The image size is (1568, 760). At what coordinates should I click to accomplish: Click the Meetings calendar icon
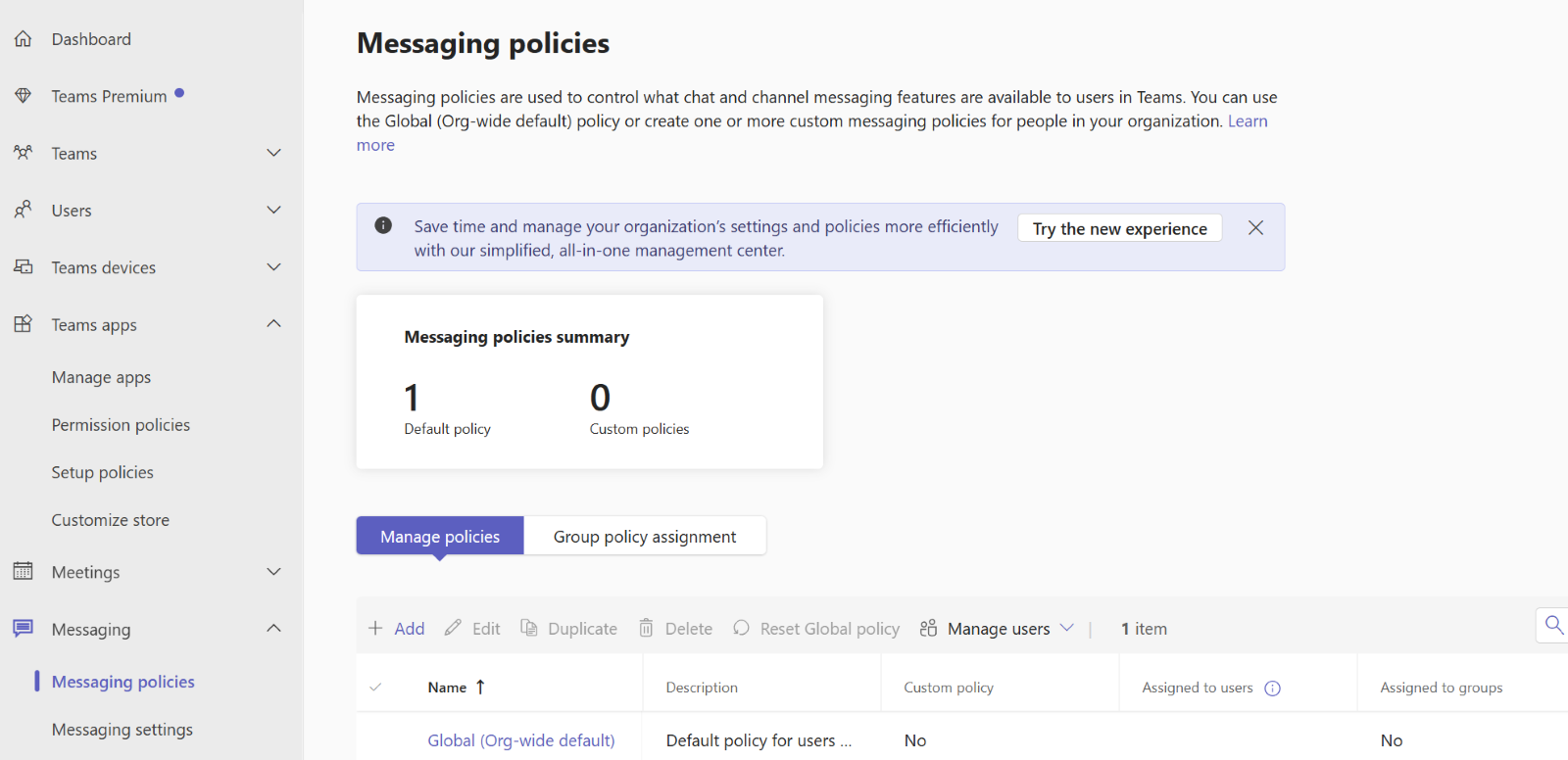point(24,571)
